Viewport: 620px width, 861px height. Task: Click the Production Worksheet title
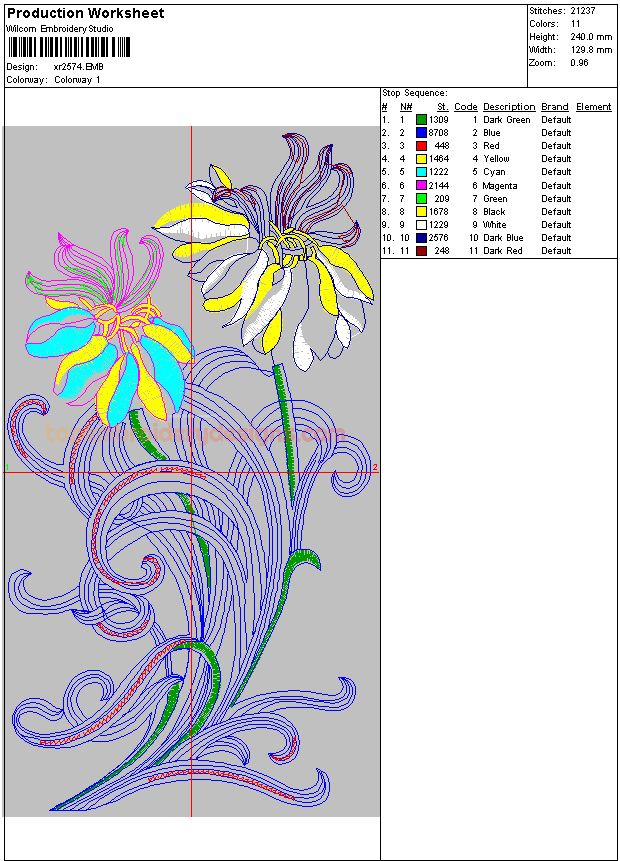click(85, 13)
